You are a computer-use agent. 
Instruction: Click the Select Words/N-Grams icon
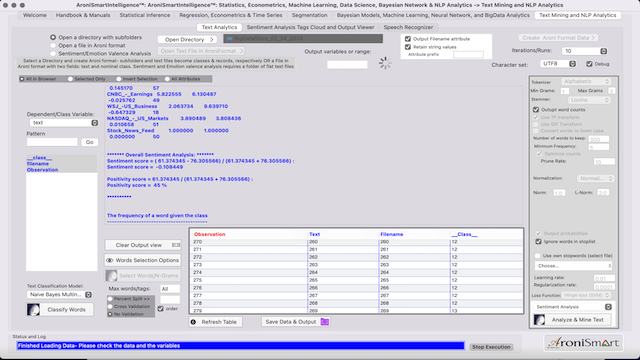pyautogui.click(x=111, y=276)
